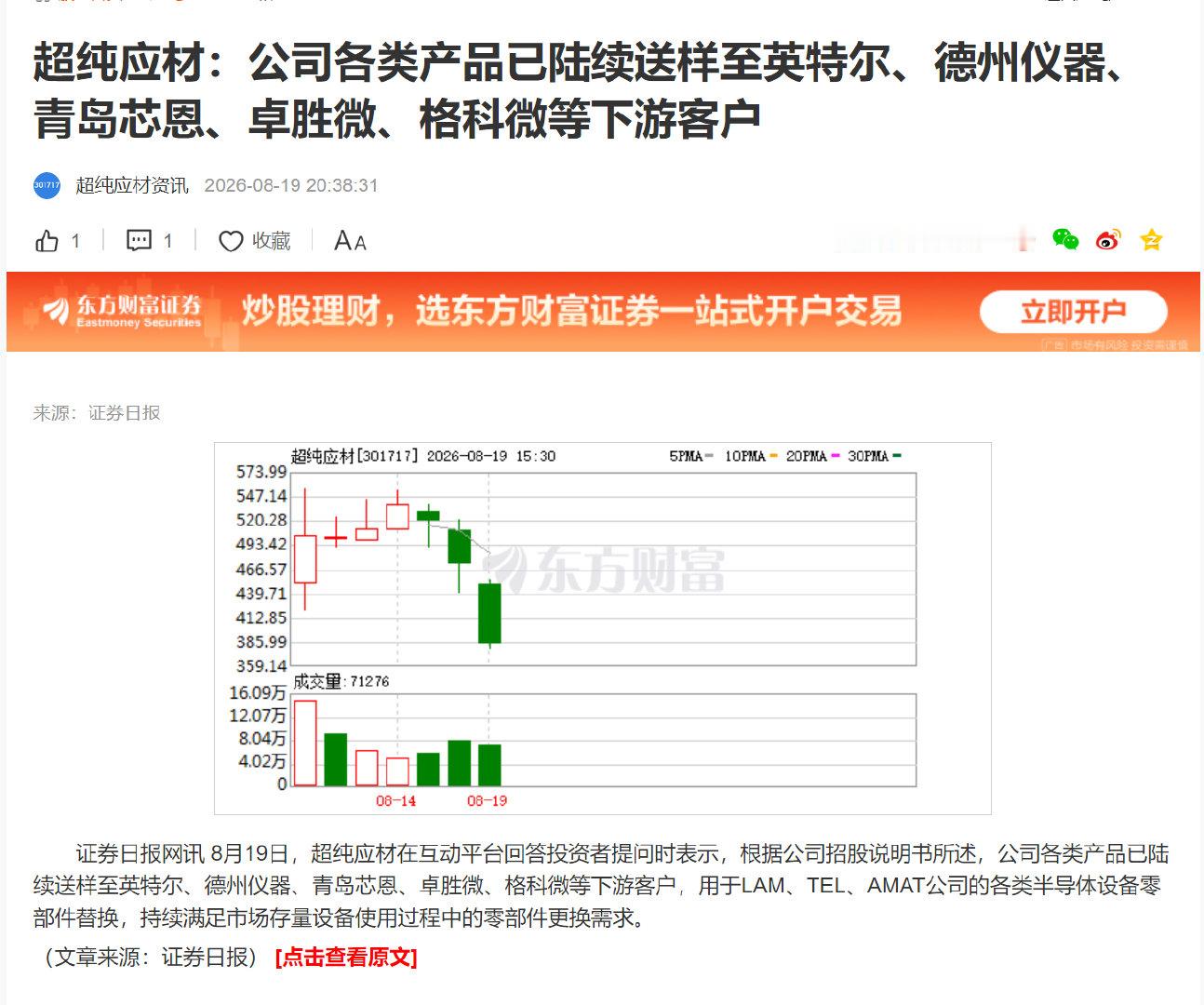Click the 5PMA legend swatch
This screenshot has width=1204, height=1005.
[x=709, y=456]
